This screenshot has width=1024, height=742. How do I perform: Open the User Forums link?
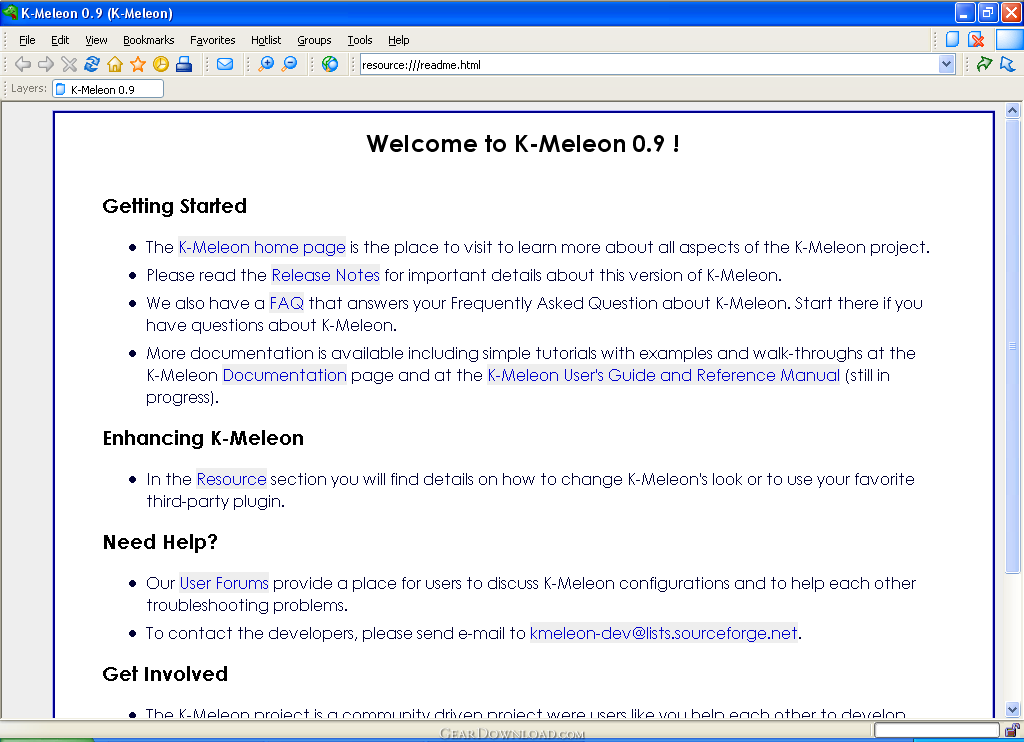click(224, 583)
